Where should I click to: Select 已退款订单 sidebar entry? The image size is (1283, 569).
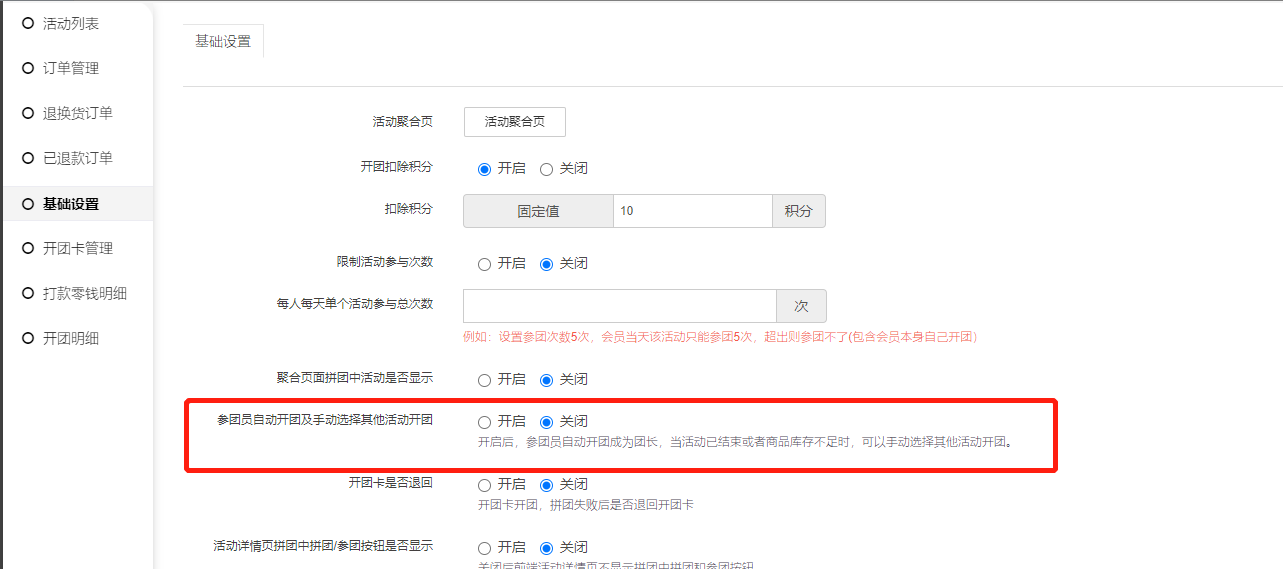(x=77, y=158)
